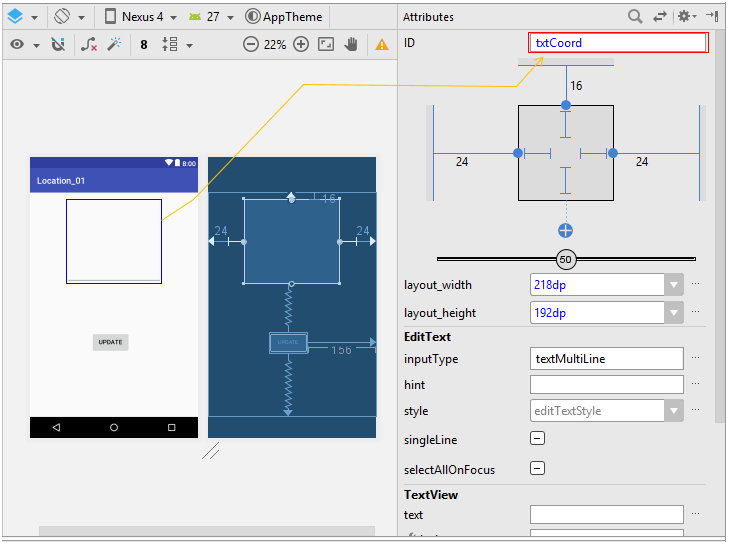This screenshot has height=544, width=729.
Task: Click the left margin value 24 in inspector
Action: [x=462, y=162]
